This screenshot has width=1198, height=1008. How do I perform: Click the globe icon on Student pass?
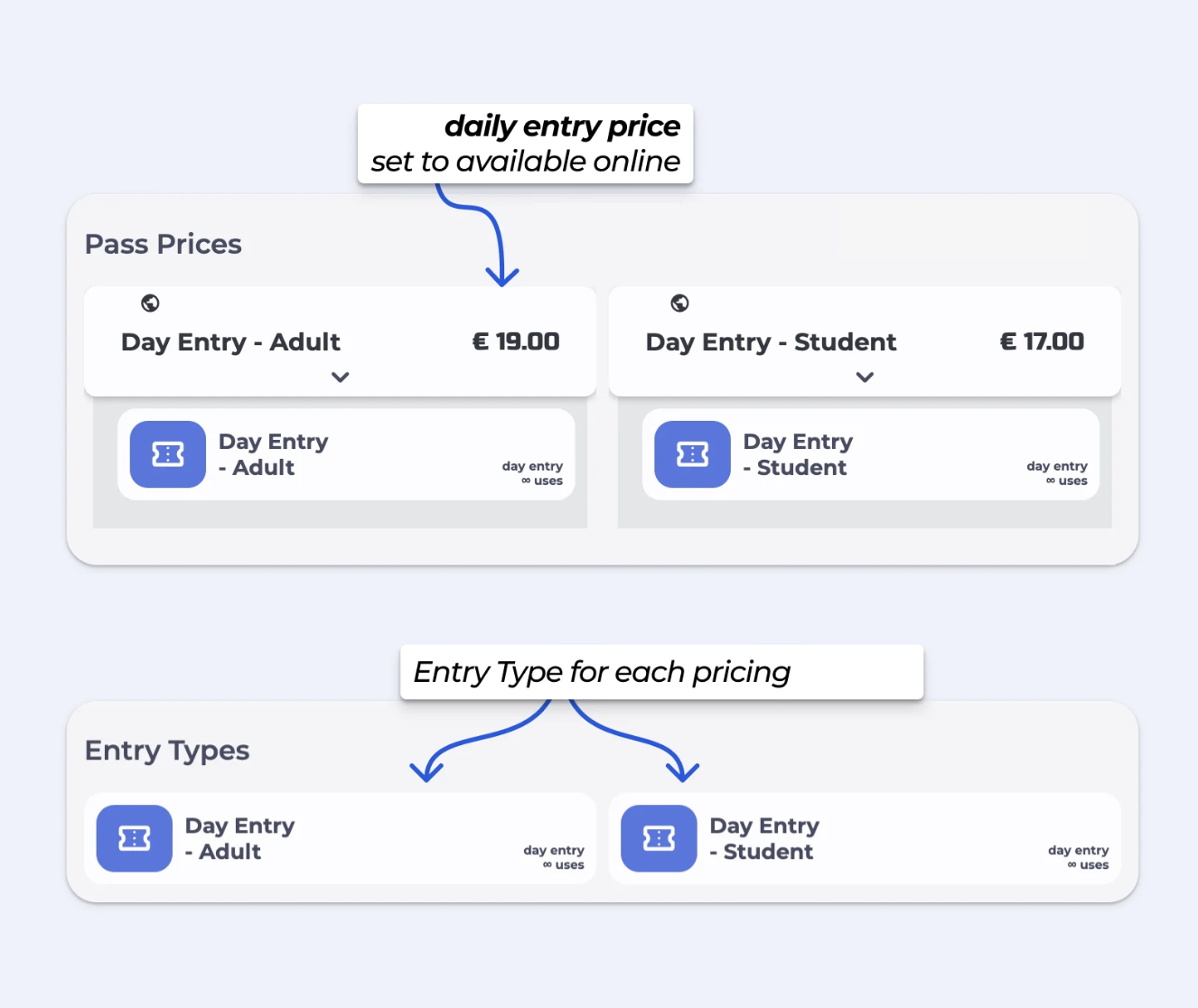[x=679, y=303]
